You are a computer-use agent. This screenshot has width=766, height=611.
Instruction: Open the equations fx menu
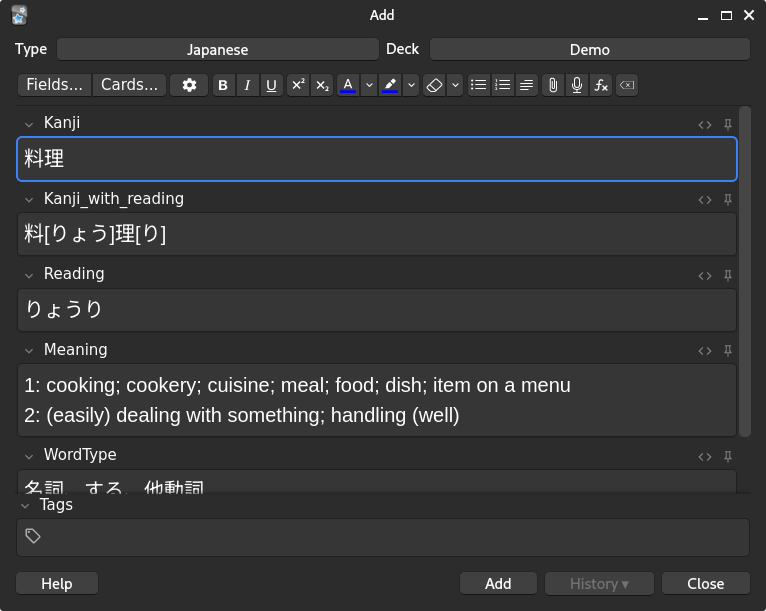601,86
